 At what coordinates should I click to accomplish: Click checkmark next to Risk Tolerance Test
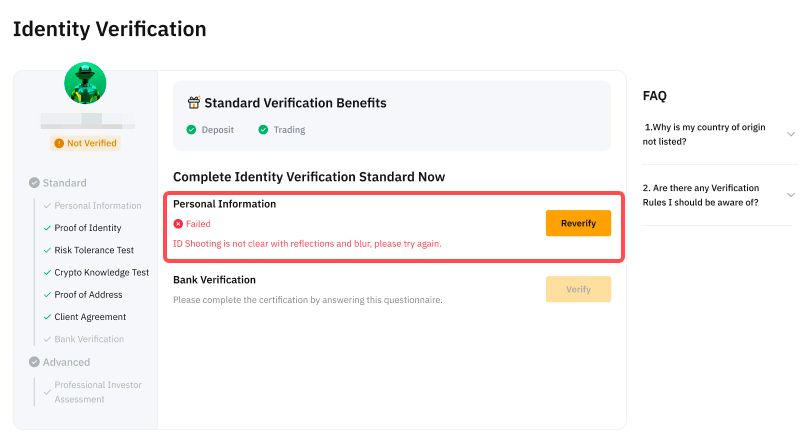46,250
